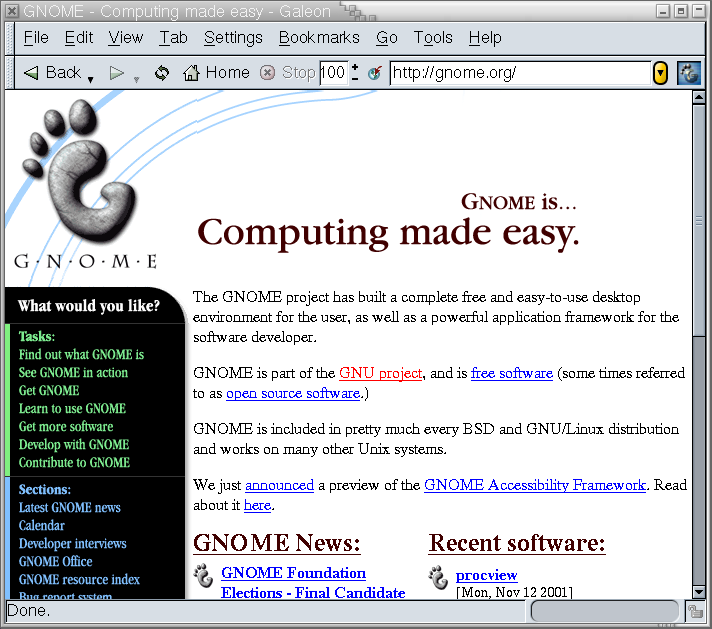This screenshot has width=712, height=629.
Task: Open the Forward history dropdown arrow
Action: pyautogui.click(x=136, y=79)
